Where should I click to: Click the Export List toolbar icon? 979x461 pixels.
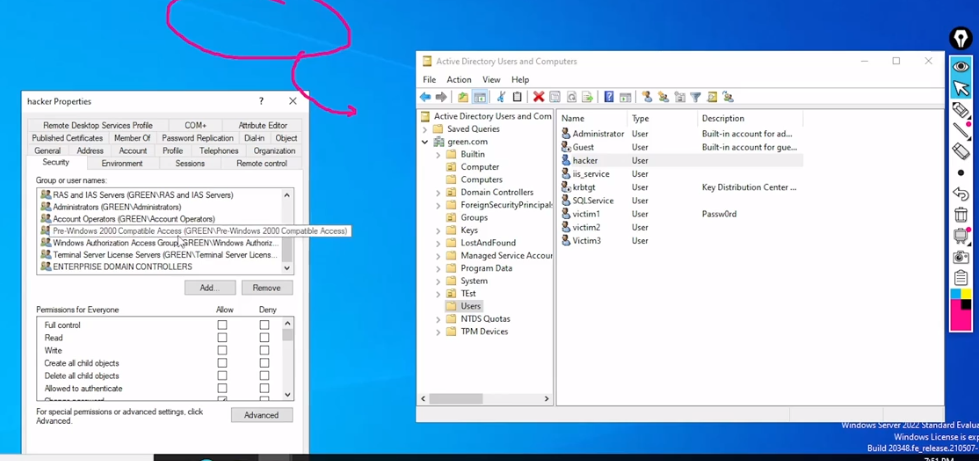[587, 97]
